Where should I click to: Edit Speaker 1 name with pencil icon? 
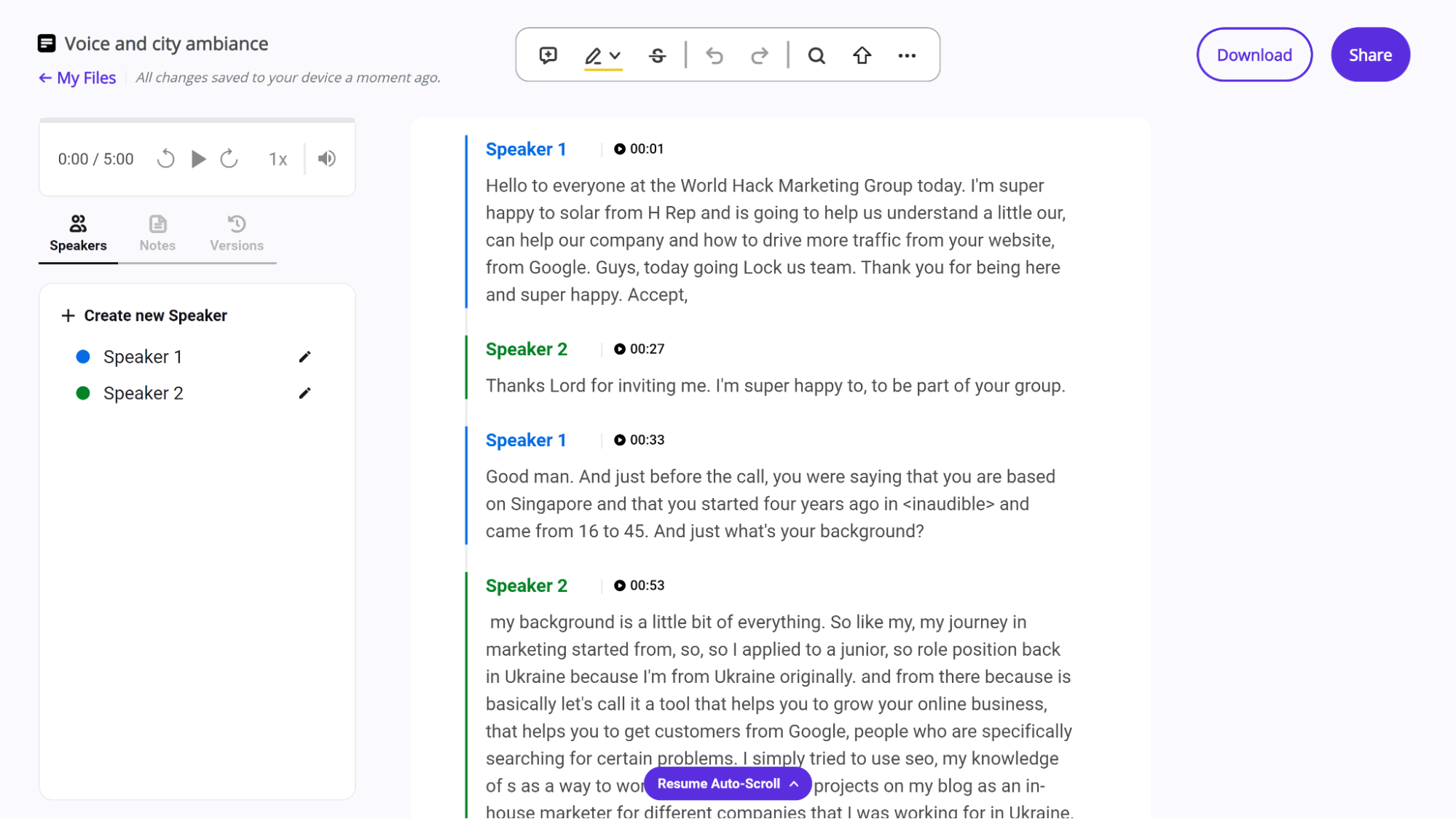pyautogui.click(x=304, y=357)
